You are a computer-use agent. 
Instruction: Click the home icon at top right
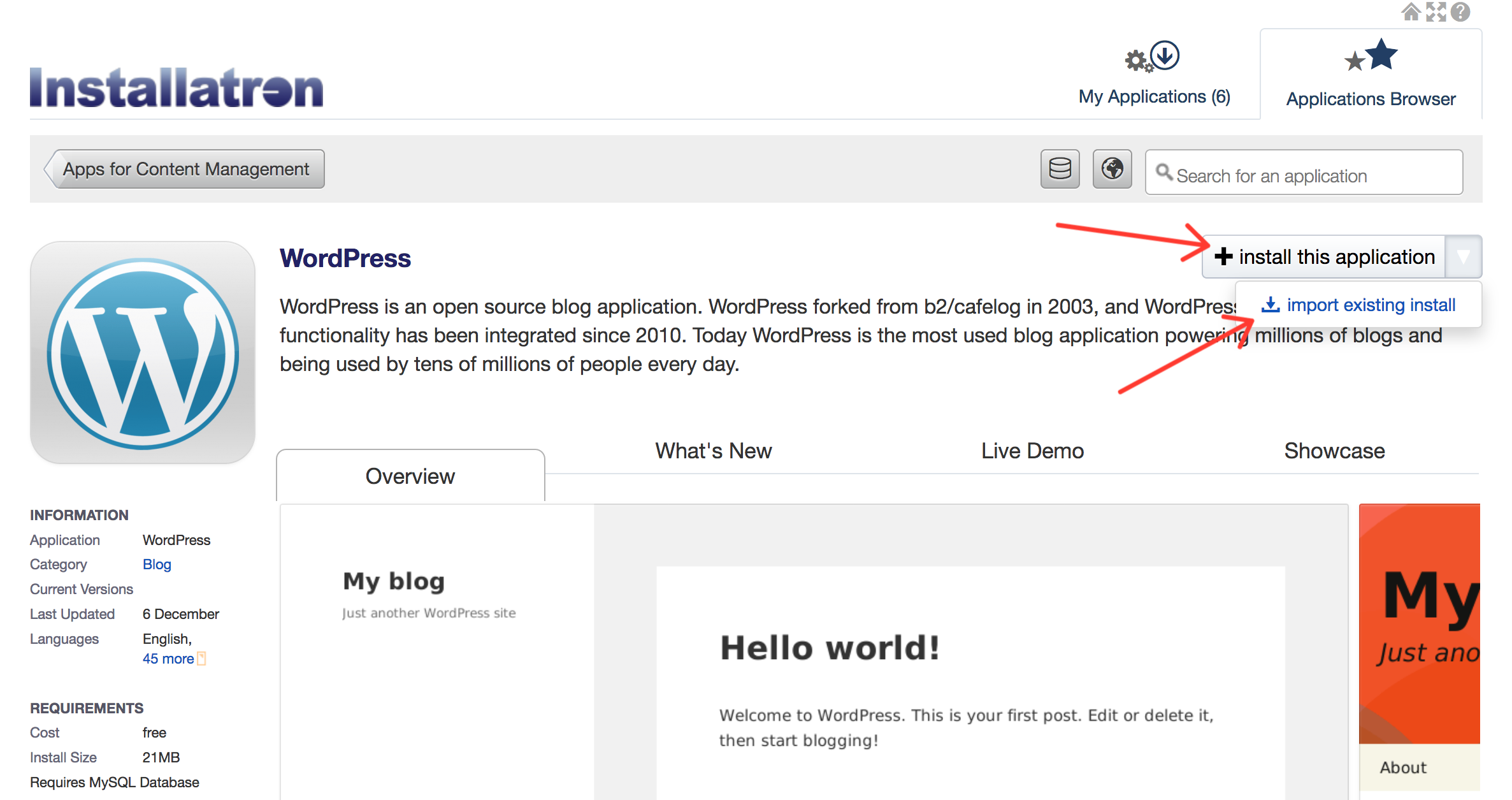(1411, 11)
